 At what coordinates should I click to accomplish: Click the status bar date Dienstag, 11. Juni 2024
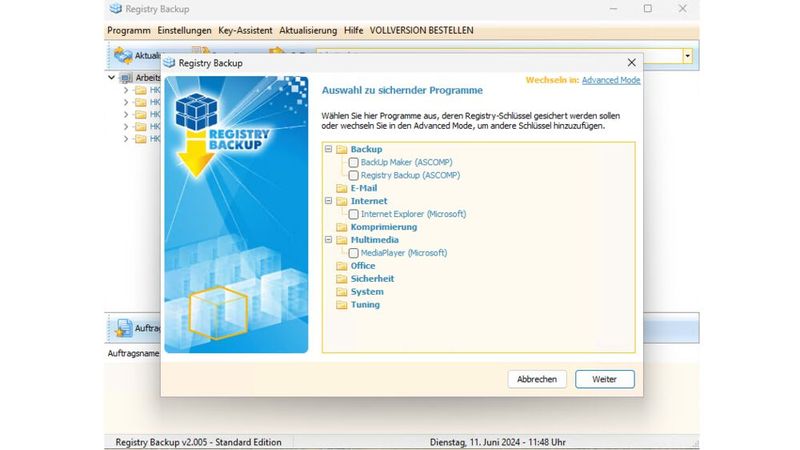(x=497, y=442)
